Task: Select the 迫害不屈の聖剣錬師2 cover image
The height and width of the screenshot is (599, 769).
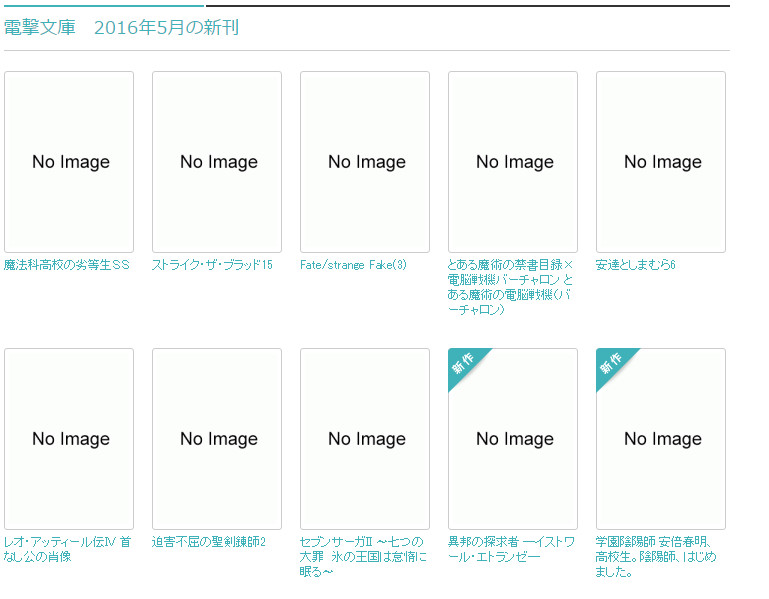Action: pyautogui.click(x=217, y=439)
